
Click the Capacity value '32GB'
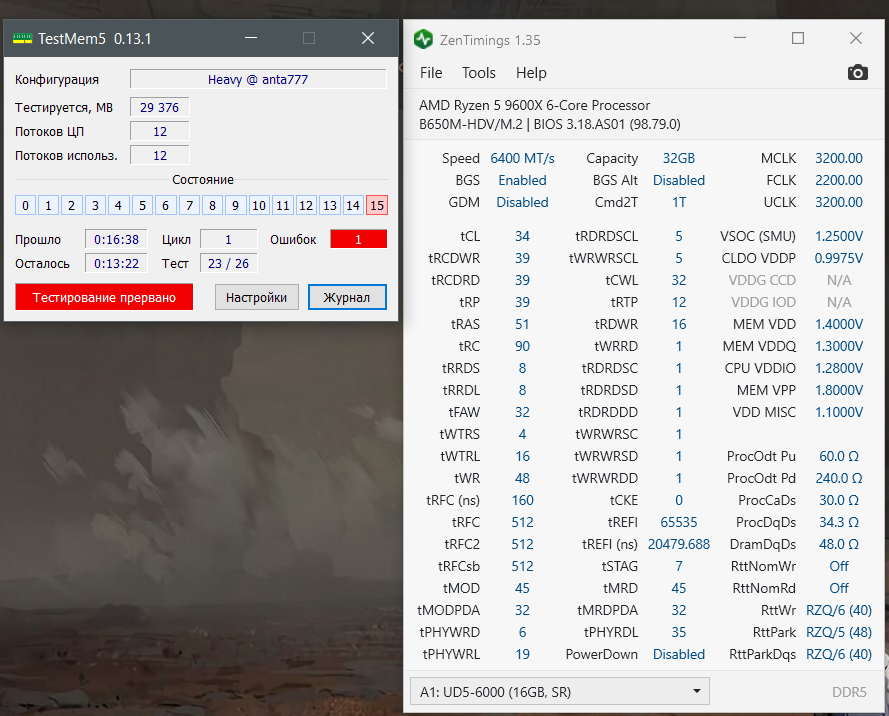[679, 158]
